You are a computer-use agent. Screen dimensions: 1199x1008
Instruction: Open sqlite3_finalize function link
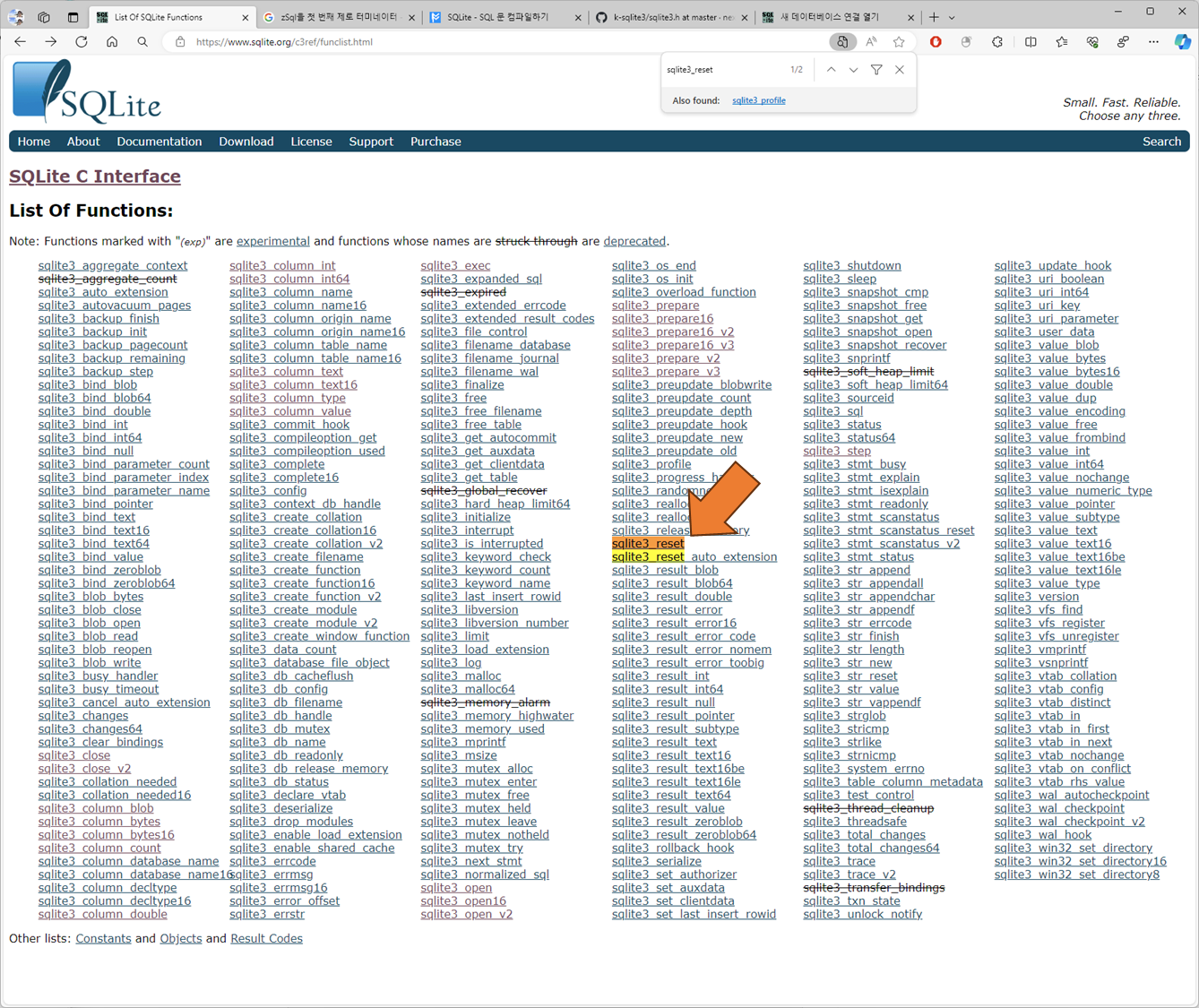pos(462,385)
